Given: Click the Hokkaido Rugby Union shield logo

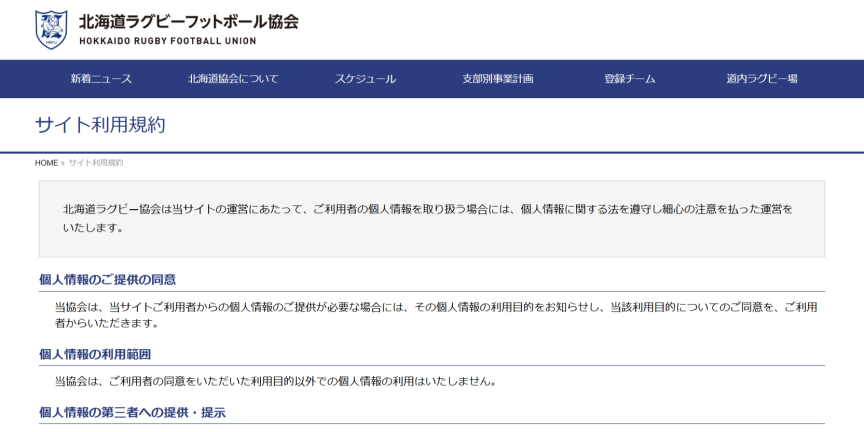Looking at the screenshot, I should [51, 30].
